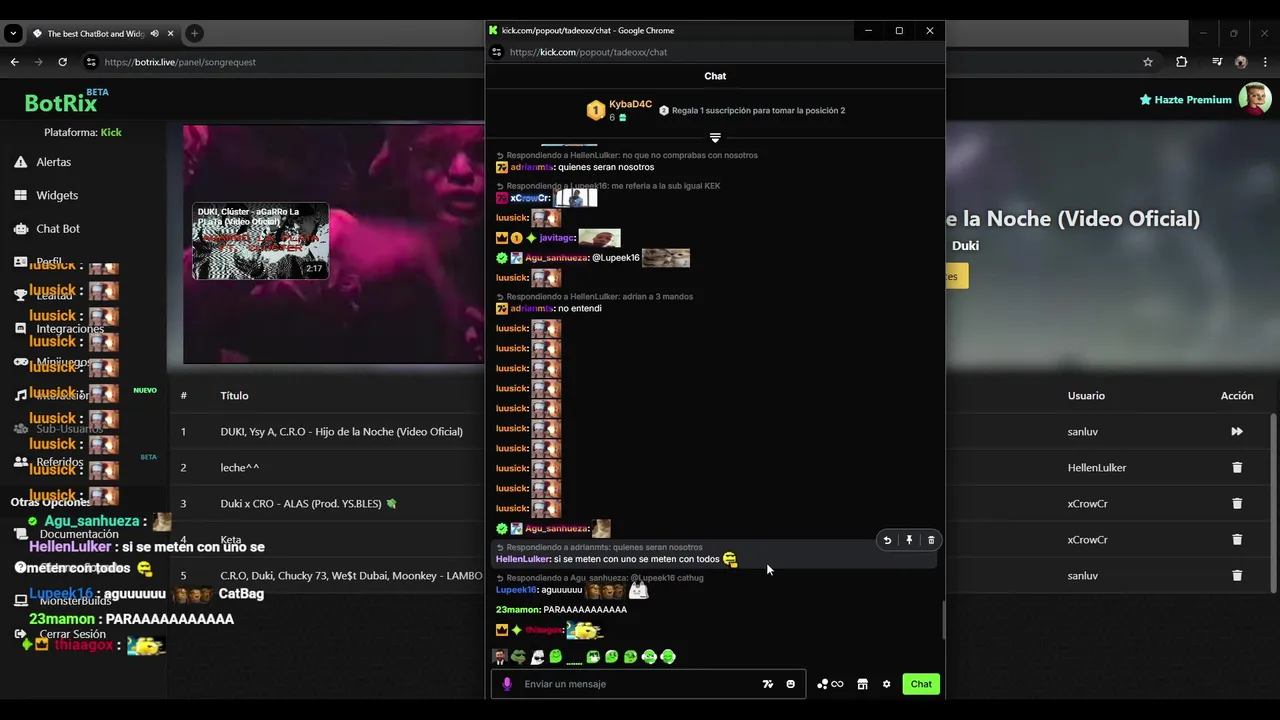1280x720 pixels.
Task: Delete the leche^^ song from HellenLulker
Action: pos(1237,468)
